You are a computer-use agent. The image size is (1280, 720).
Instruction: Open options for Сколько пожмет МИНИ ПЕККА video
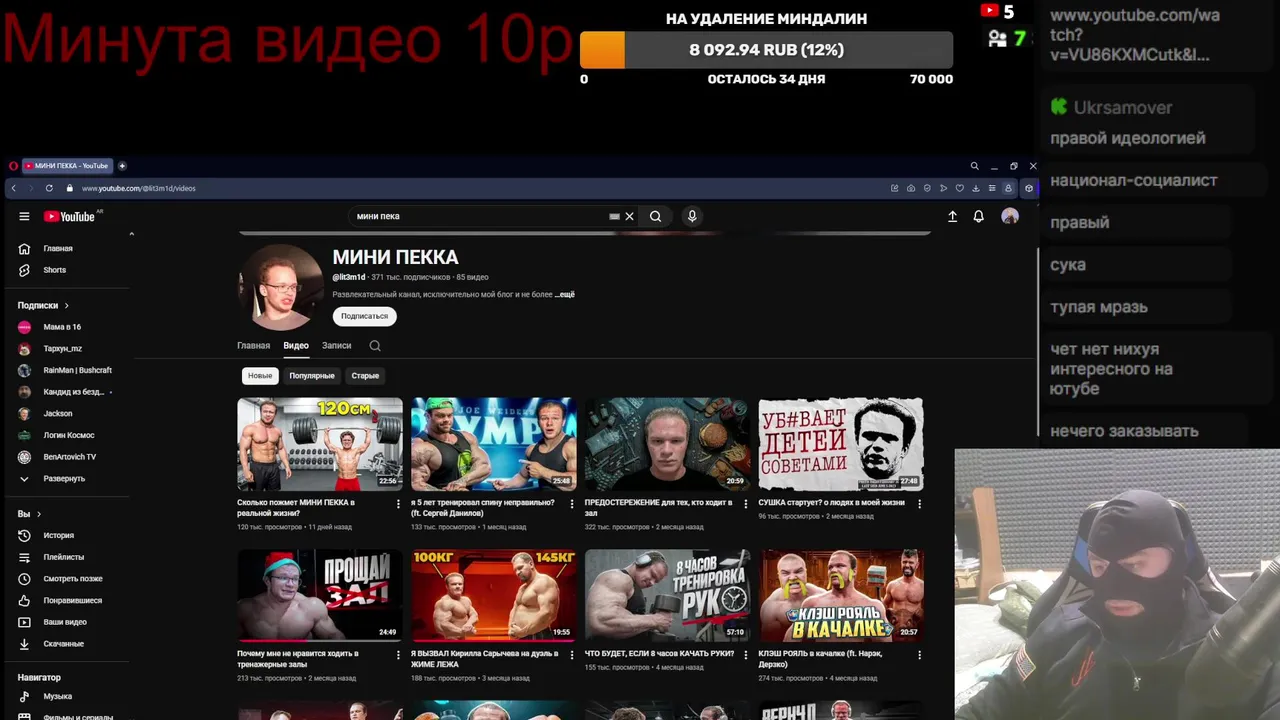pos(398,504)
